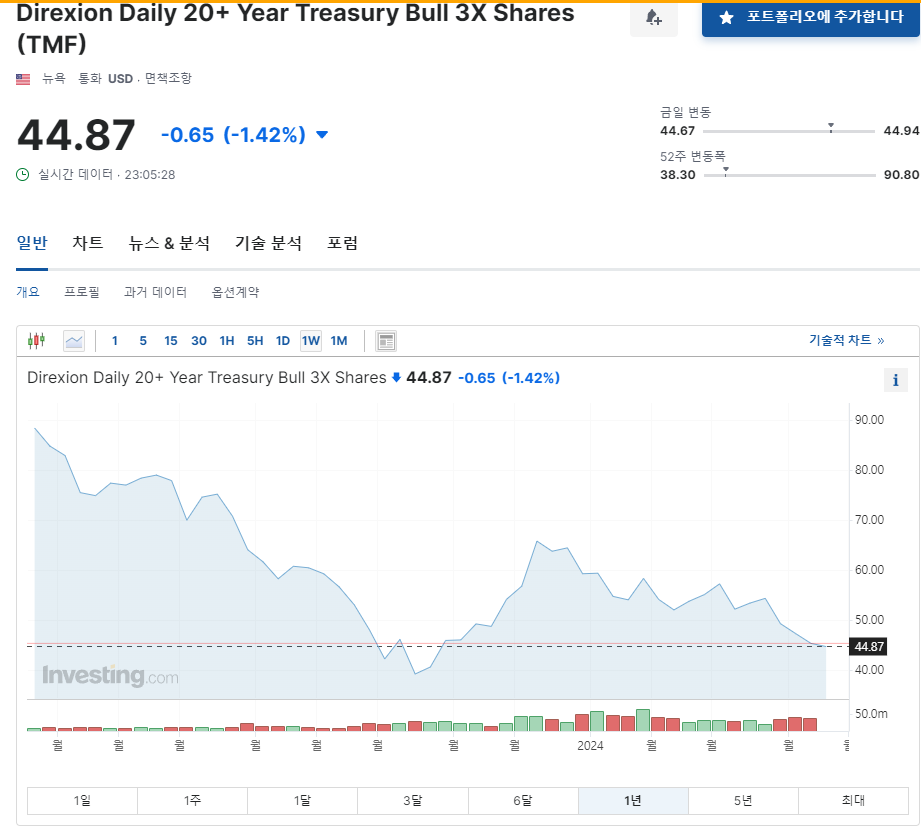Click the US flag icon
This screenshot has height=840, width=921.
pos(23,79)
